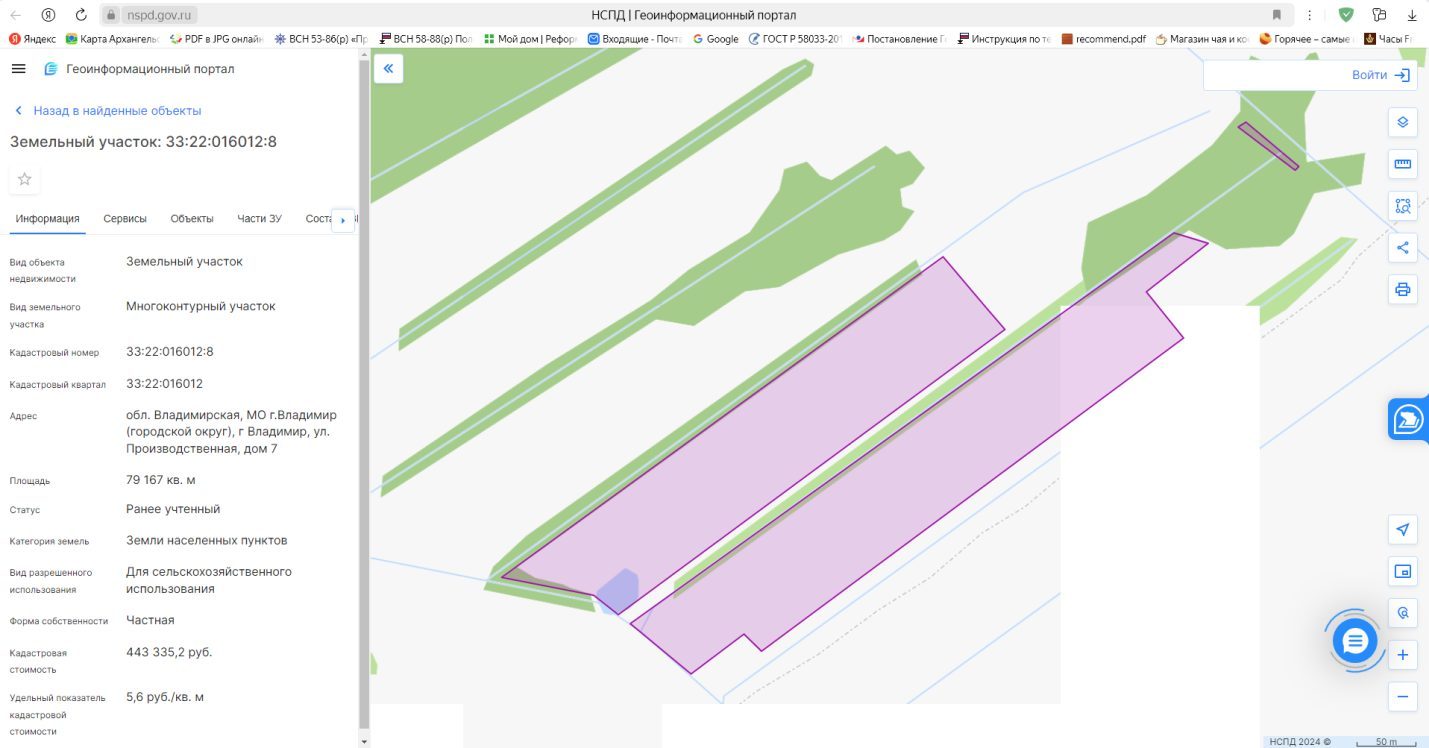Open the Яндекс bookmark
Image resolution: width=1429 pixels, height=748 pixels.
[32, 39]
